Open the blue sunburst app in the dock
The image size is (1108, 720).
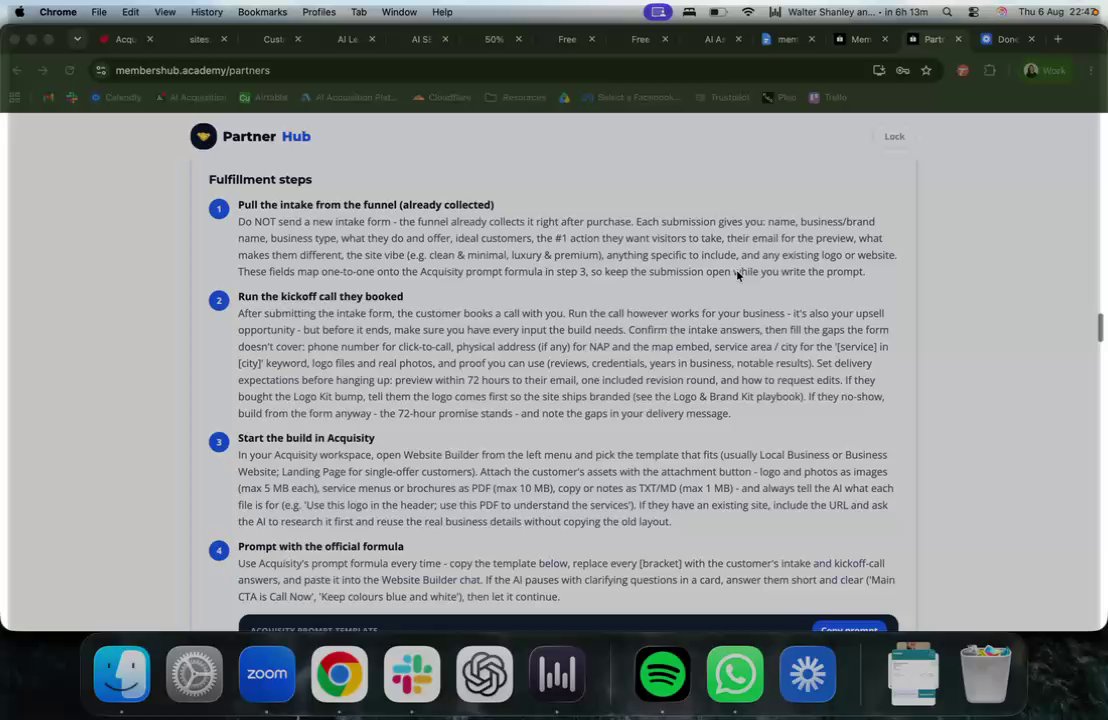pyautogui.click(x=808, y=673)
